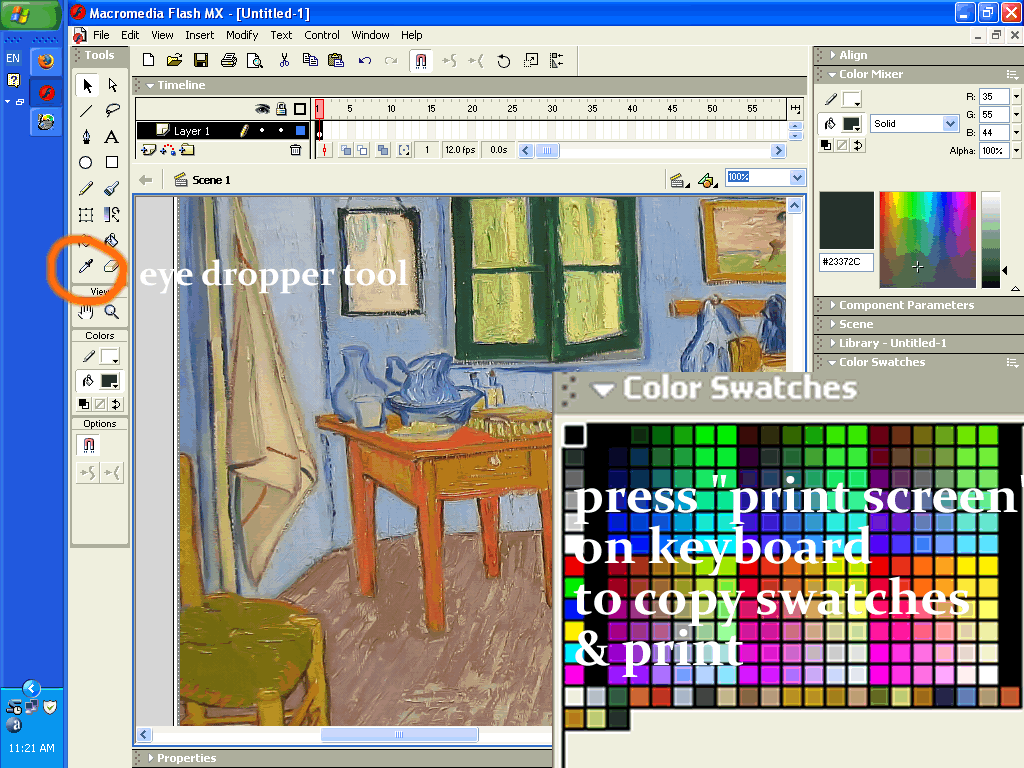Add a new layer in timeline
1024x768 pixels.
[x=149, y=150]
